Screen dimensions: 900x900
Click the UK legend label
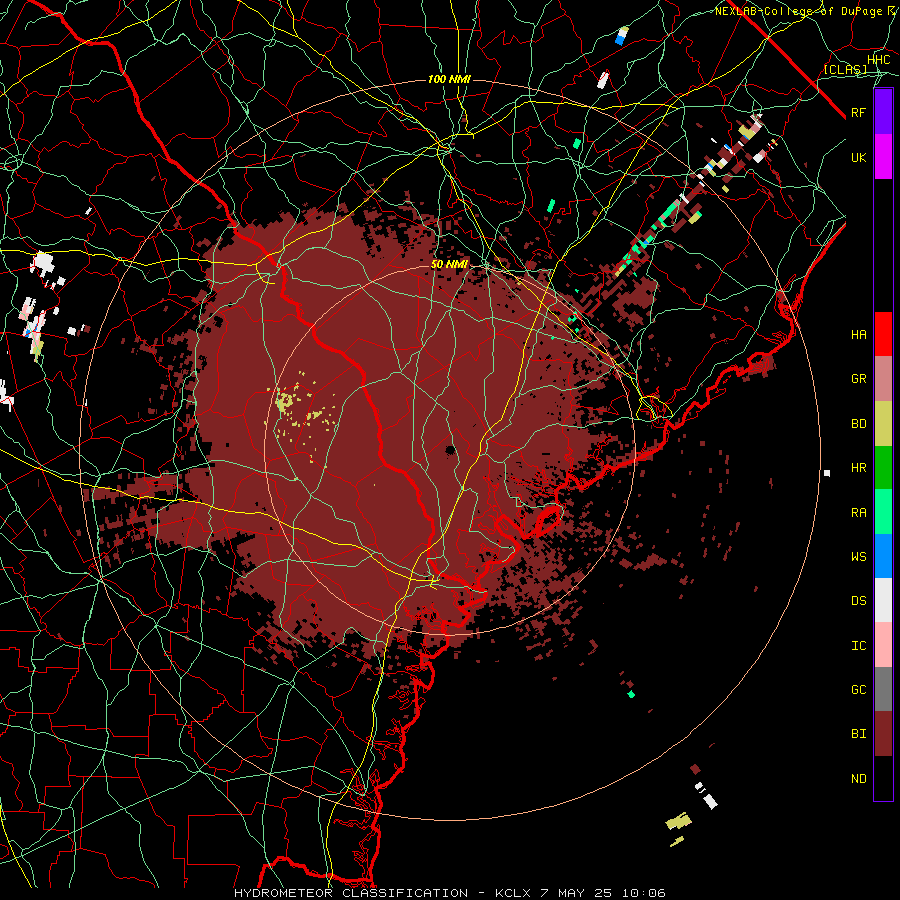point(858,157)
